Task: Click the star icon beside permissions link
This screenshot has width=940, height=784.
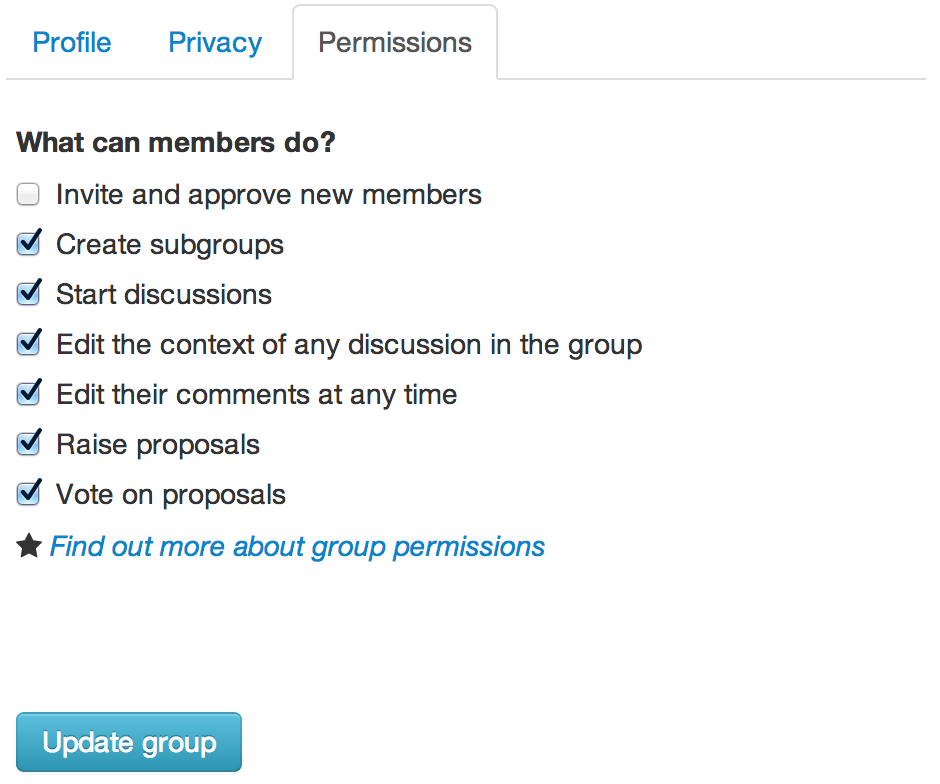Action: point(29,546)
